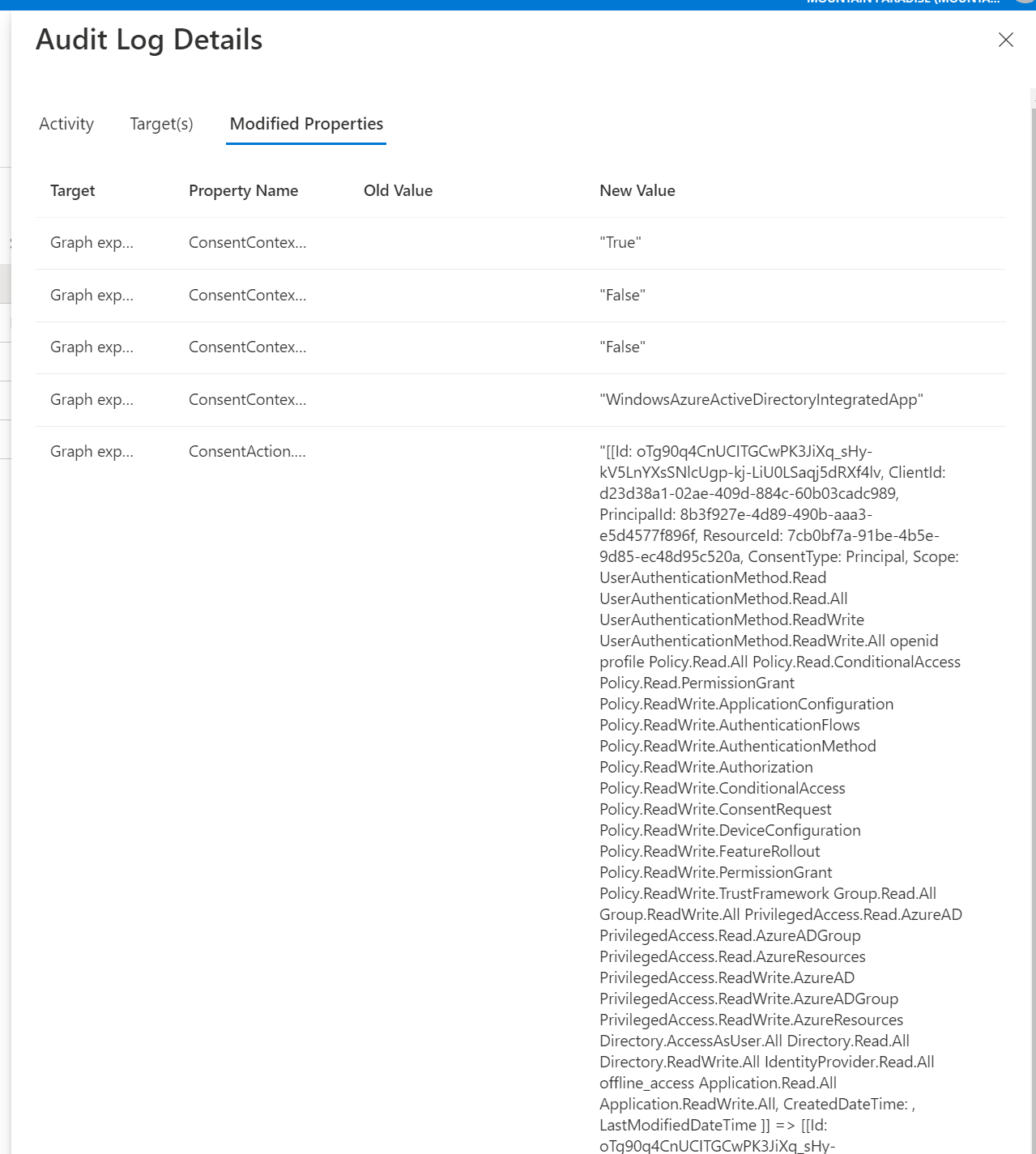Viewport: 1036px width, 1154px height.
Task: Switch to the Activity tab
Action: tap(66, 123)
